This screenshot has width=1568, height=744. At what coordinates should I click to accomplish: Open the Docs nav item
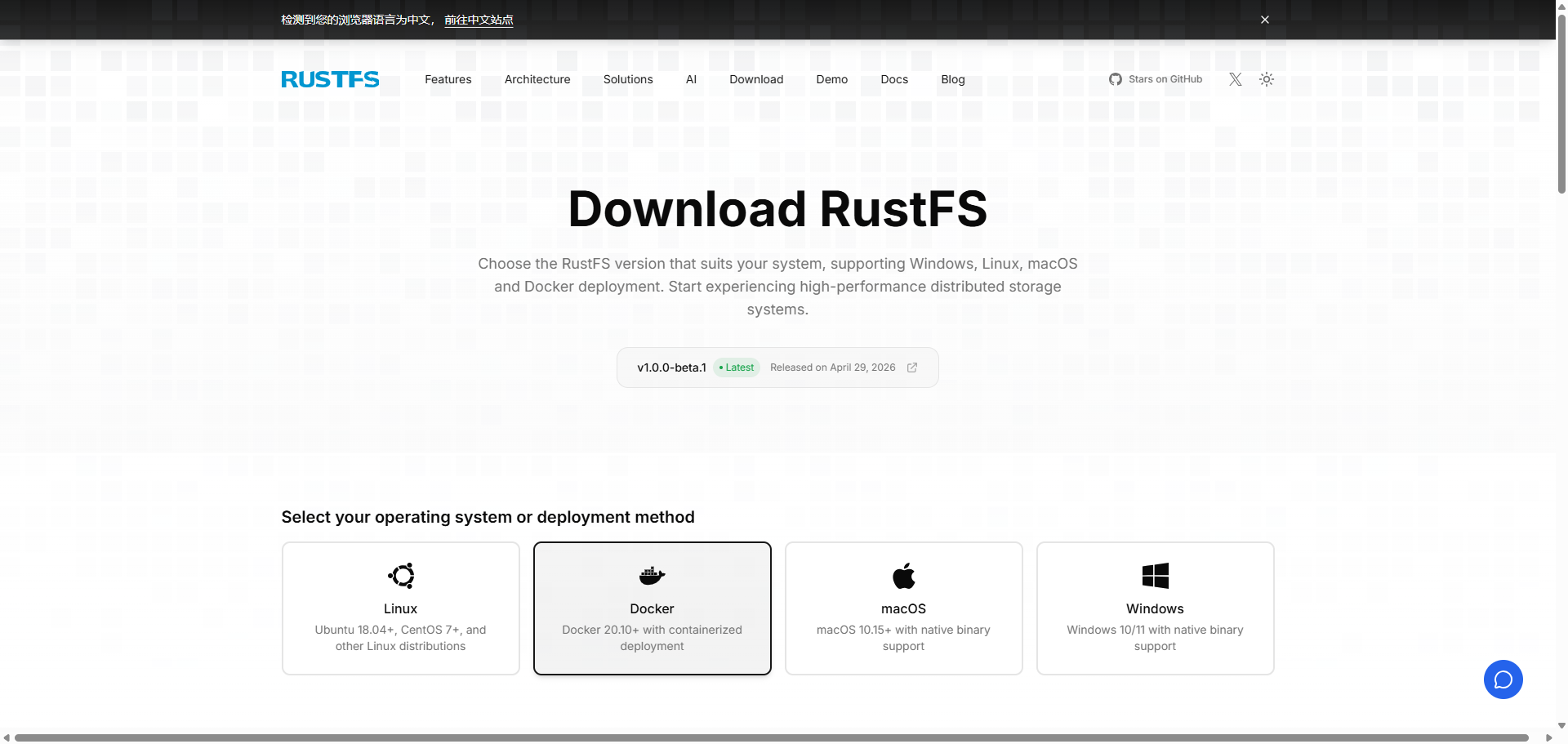[894, 79]
